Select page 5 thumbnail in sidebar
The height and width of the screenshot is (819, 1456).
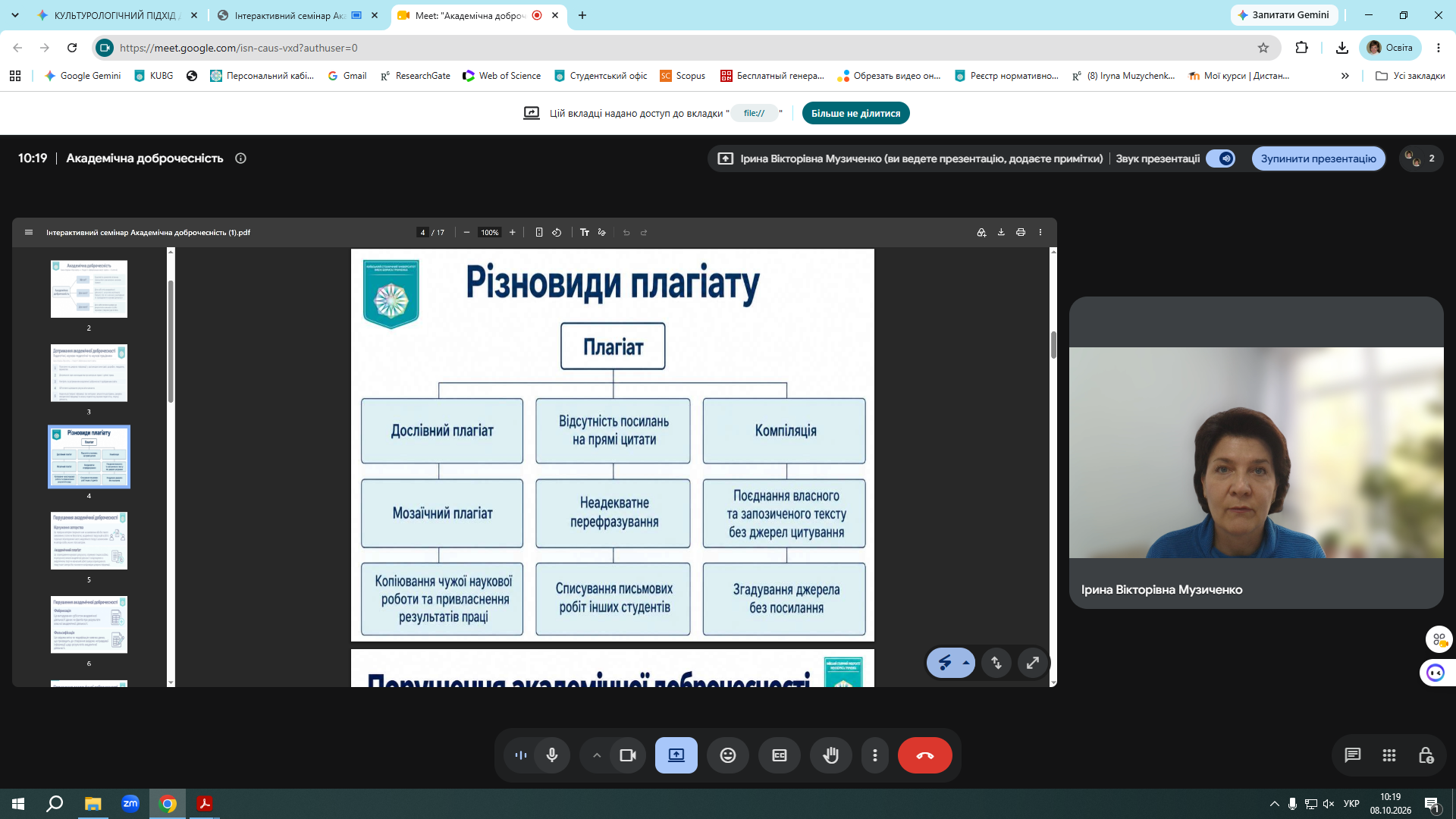[x=89, y=541]
